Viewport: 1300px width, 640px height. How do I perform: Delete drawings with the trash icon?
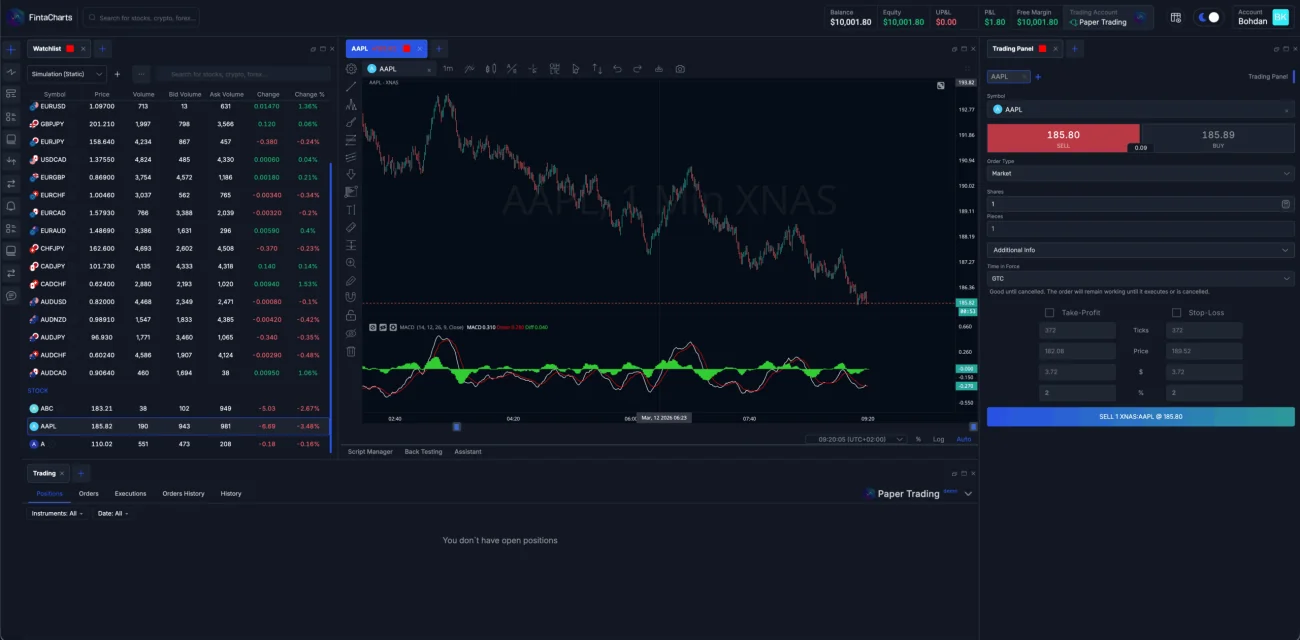click(x=351, y=351)
